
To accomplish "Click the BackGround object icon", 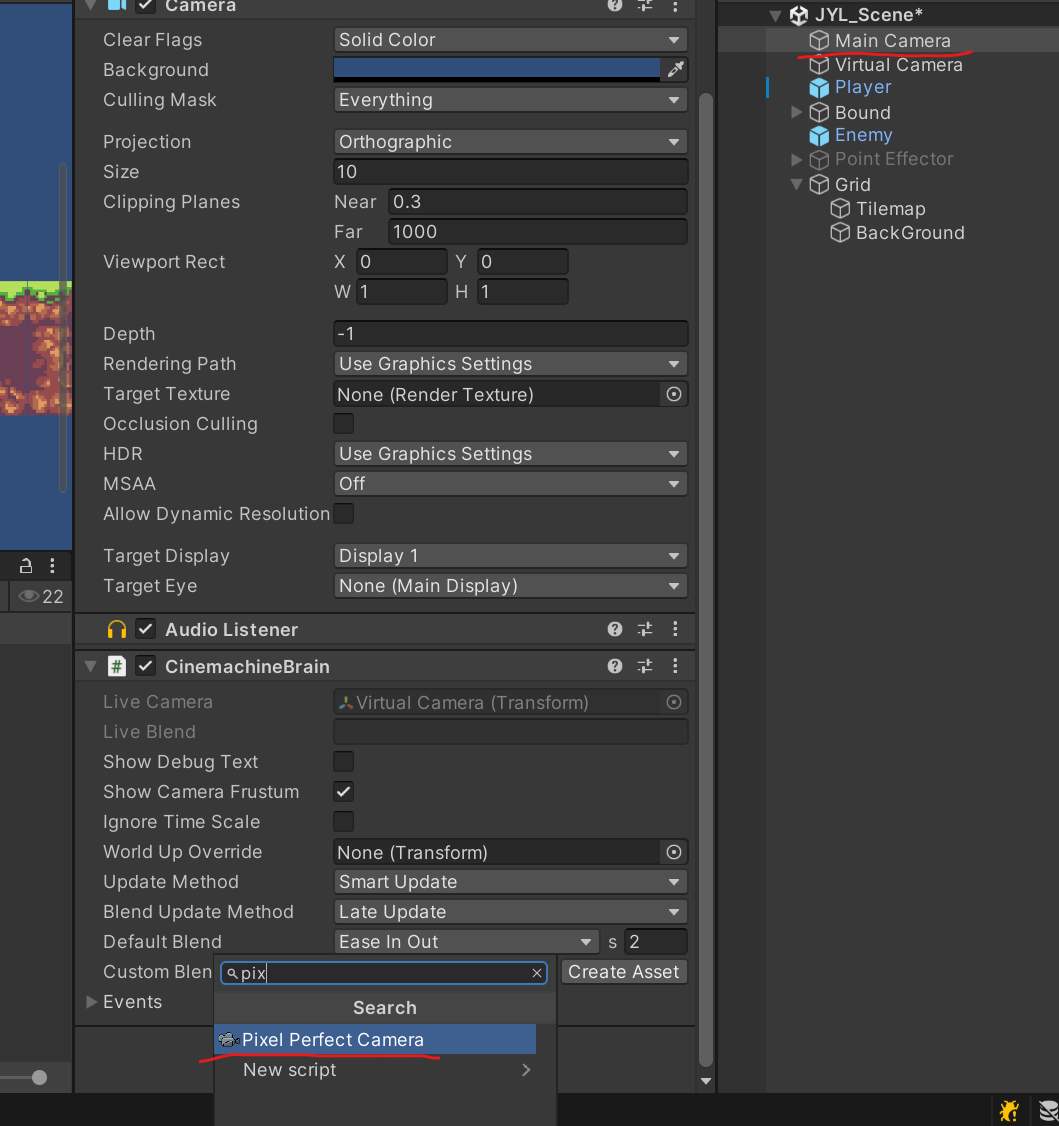I will (840, 233).
